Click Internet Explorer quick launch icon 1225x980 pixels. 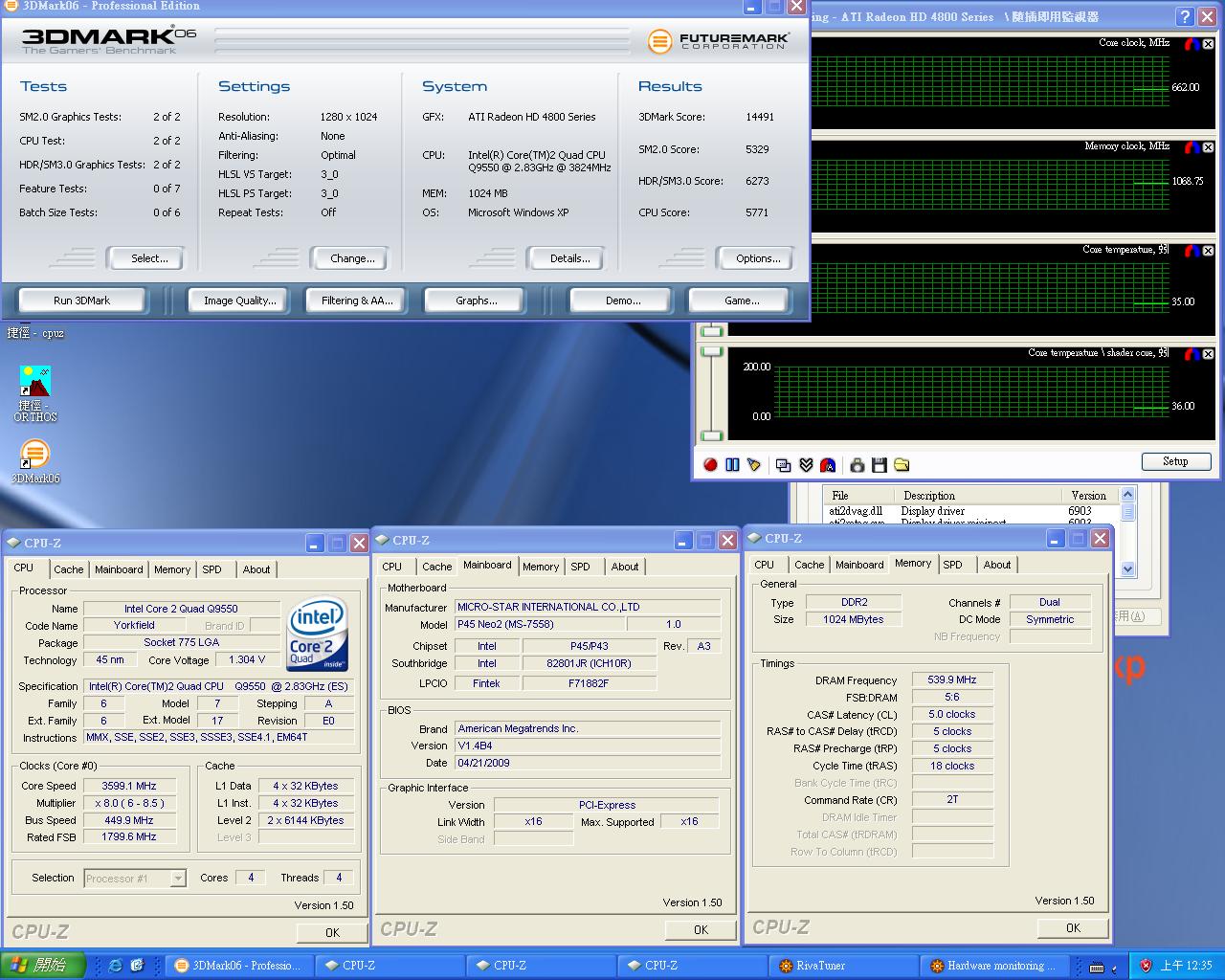(x=116, y=966)
